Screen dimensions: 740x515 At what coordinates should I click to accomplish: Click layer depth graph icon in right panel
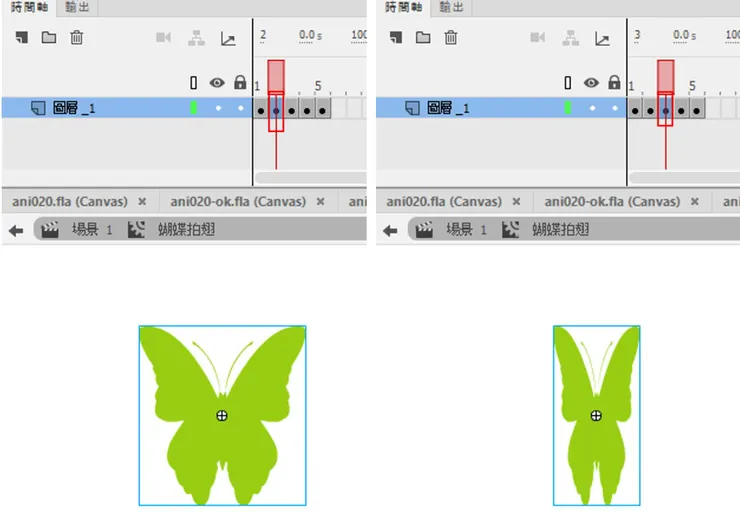point(602,39)
